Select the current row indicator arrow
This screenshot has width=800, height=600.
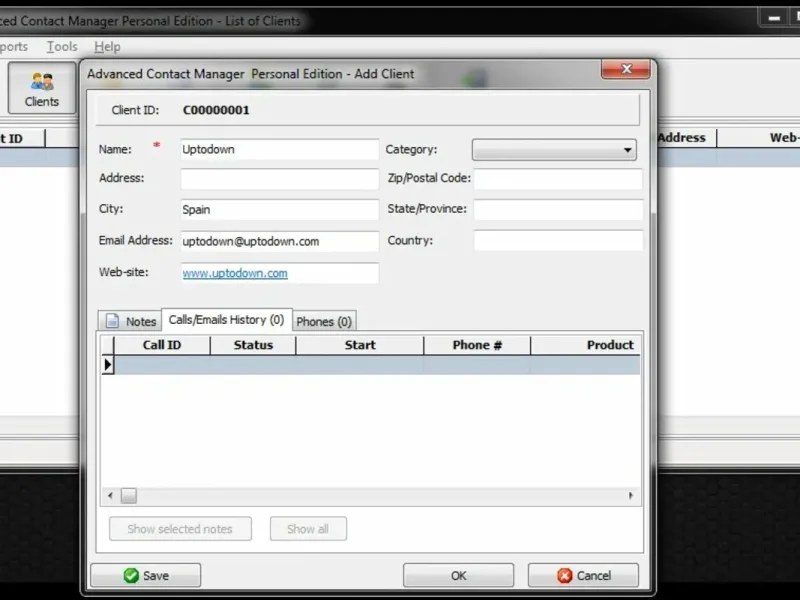(x=108, y=365)
